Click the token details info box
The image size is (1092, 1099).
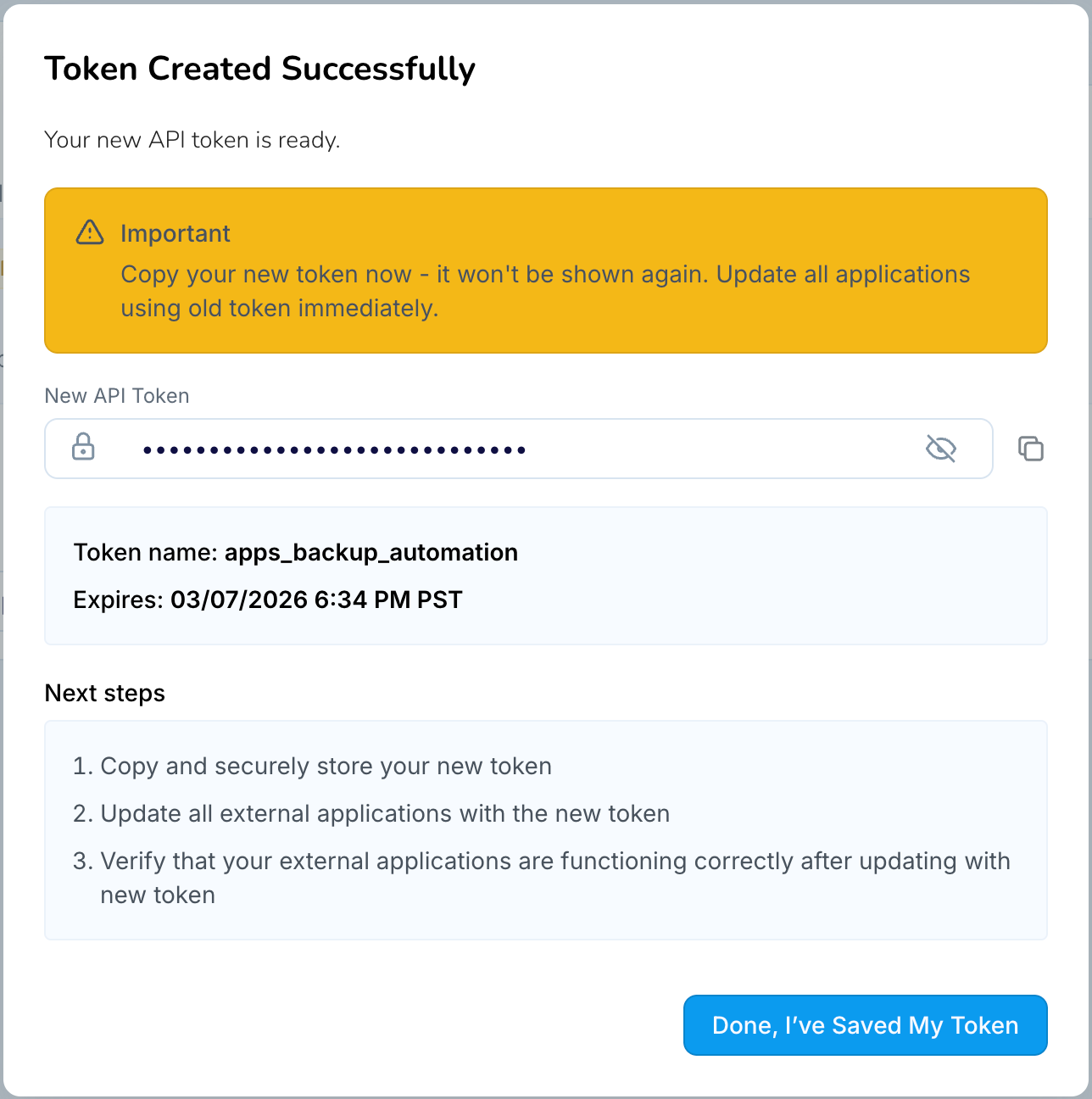click(x=546, y=575)
